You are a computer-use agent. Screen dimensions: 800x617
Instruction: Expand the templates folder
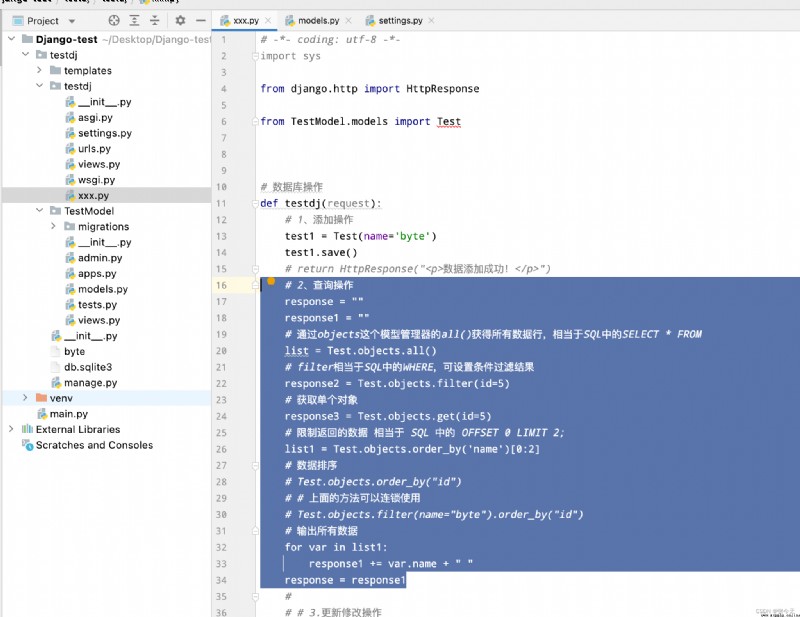click(39, 70)
